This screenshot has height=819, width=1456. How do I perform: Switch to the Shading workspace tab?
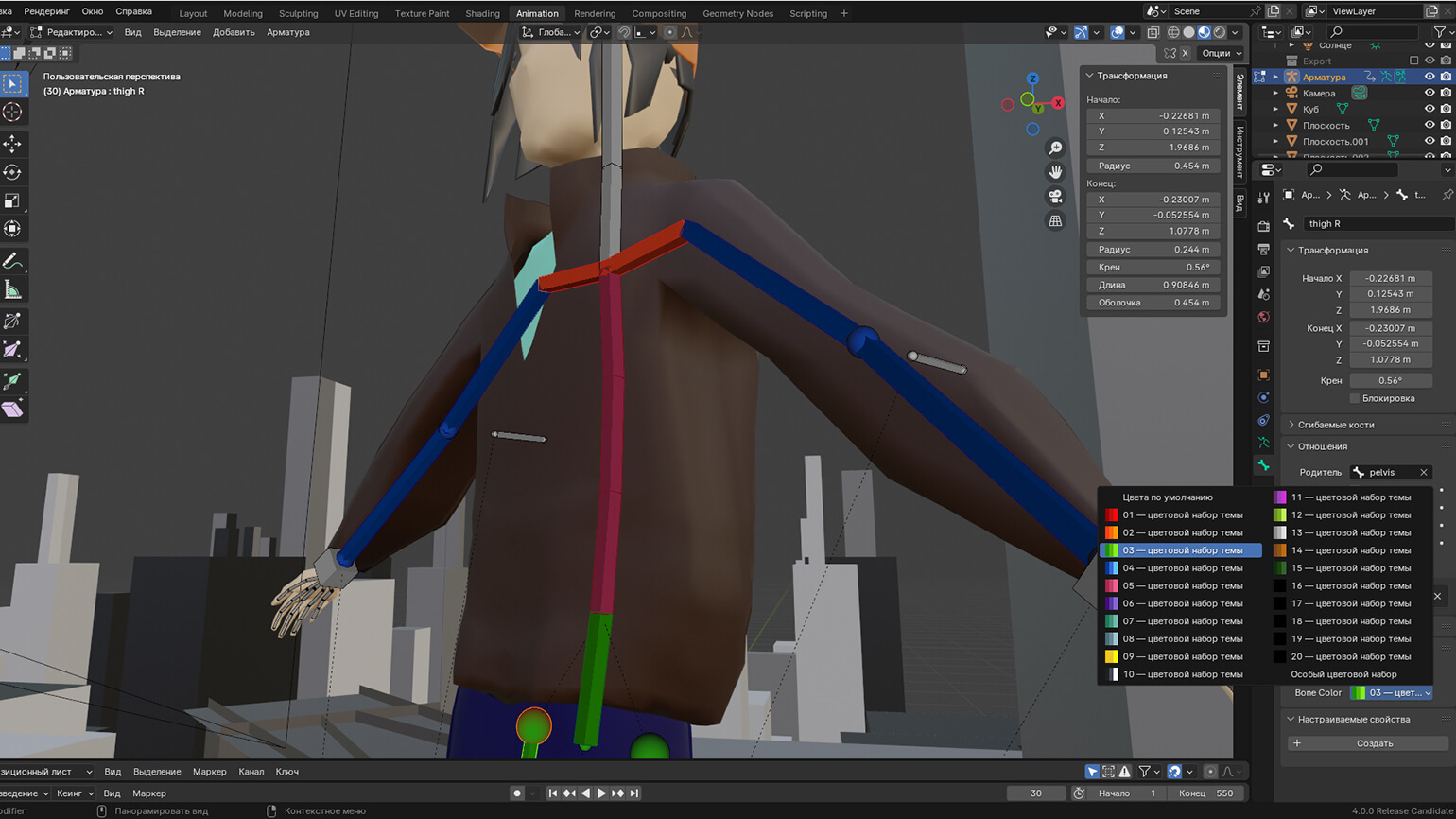pos(482,13)
